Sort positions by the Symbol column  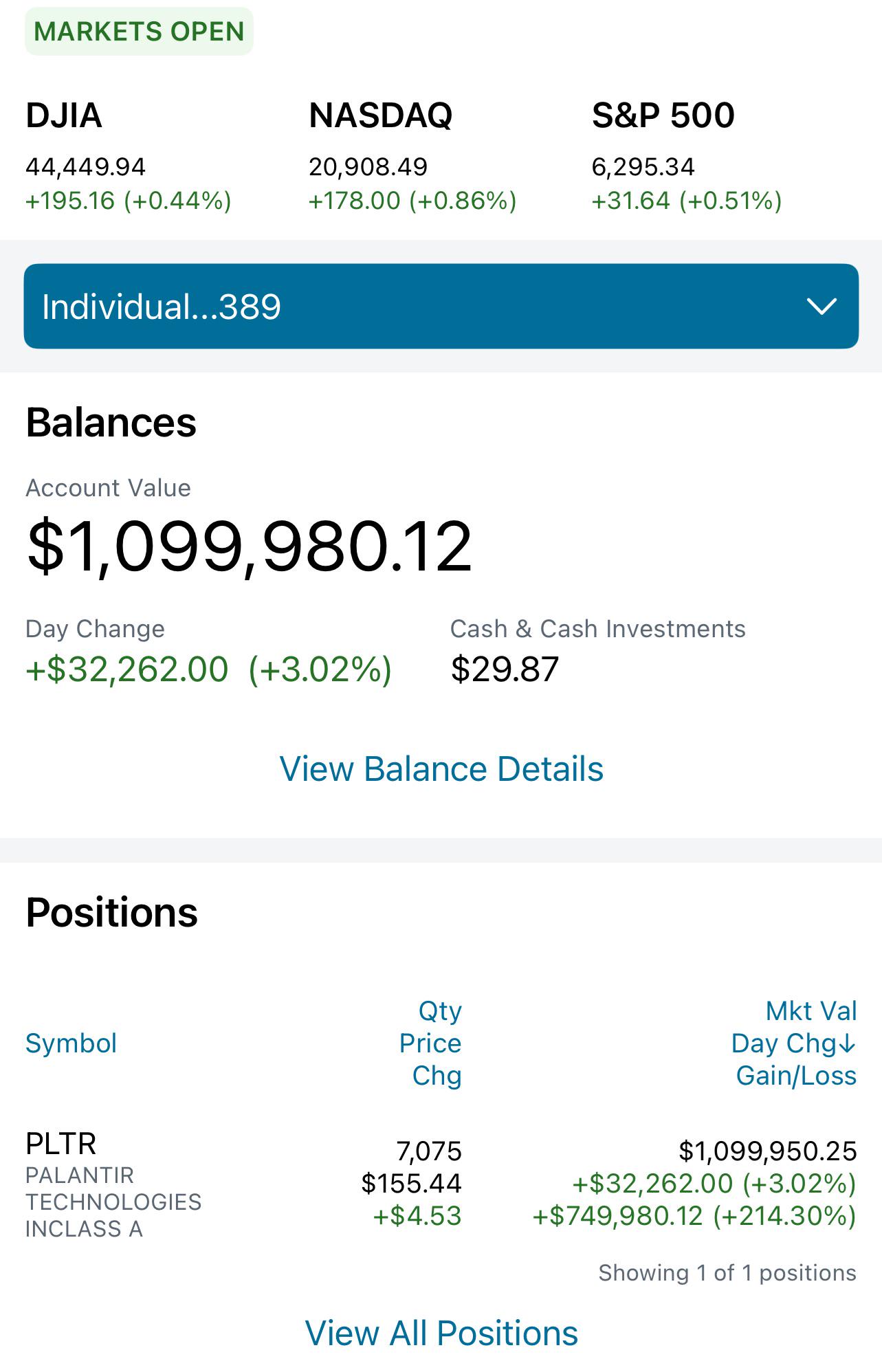[71, 1043]
